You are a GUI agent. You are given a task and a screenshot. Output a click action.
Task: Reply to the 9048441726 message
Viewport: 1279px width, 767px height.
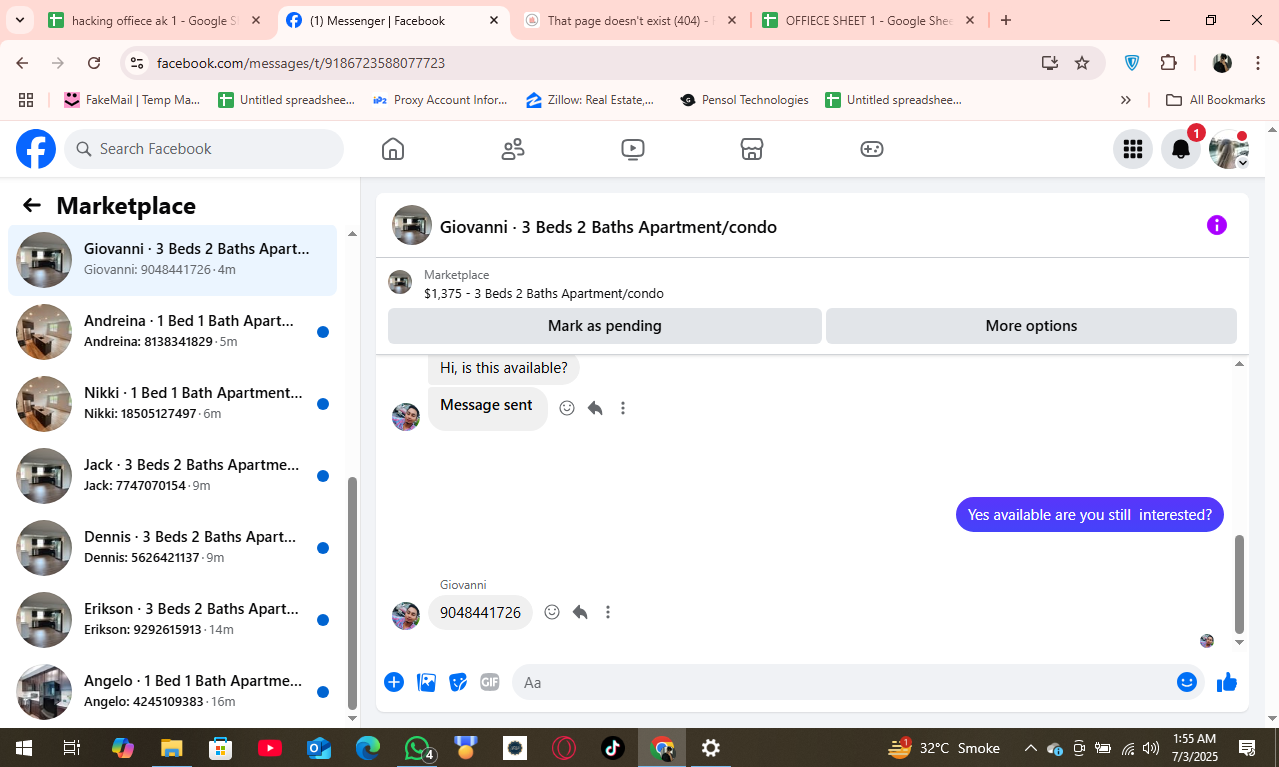580,612
